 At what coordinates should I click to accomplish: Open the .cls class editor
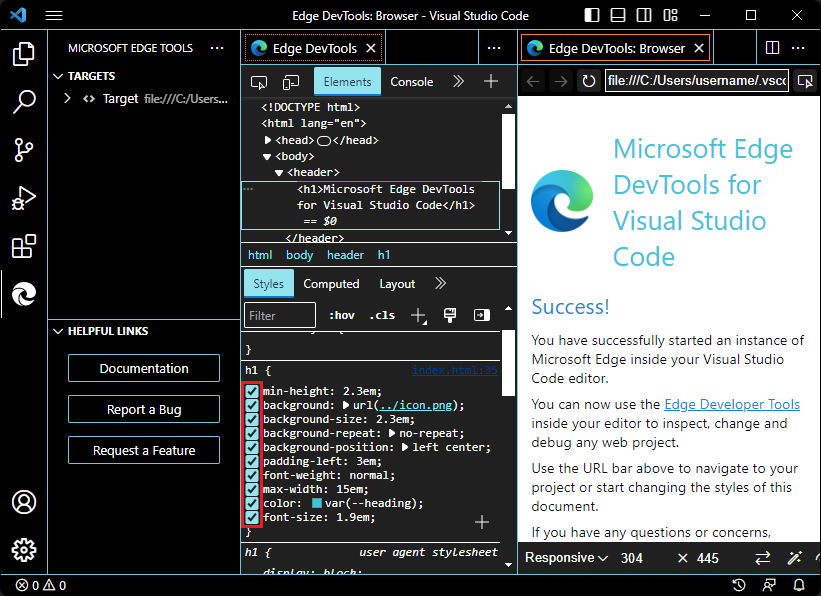[382, 314]
